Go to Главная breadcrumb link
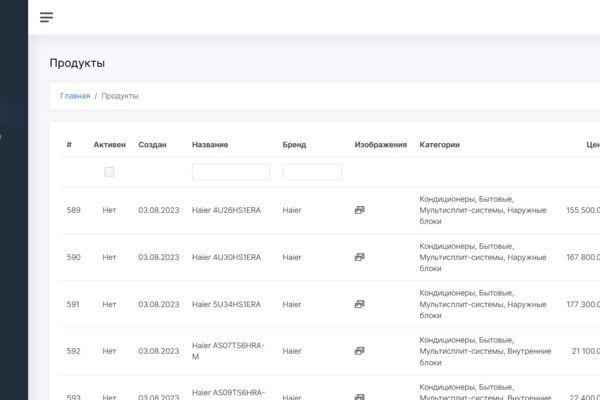 pyautogui.click(x=75, y=96)
